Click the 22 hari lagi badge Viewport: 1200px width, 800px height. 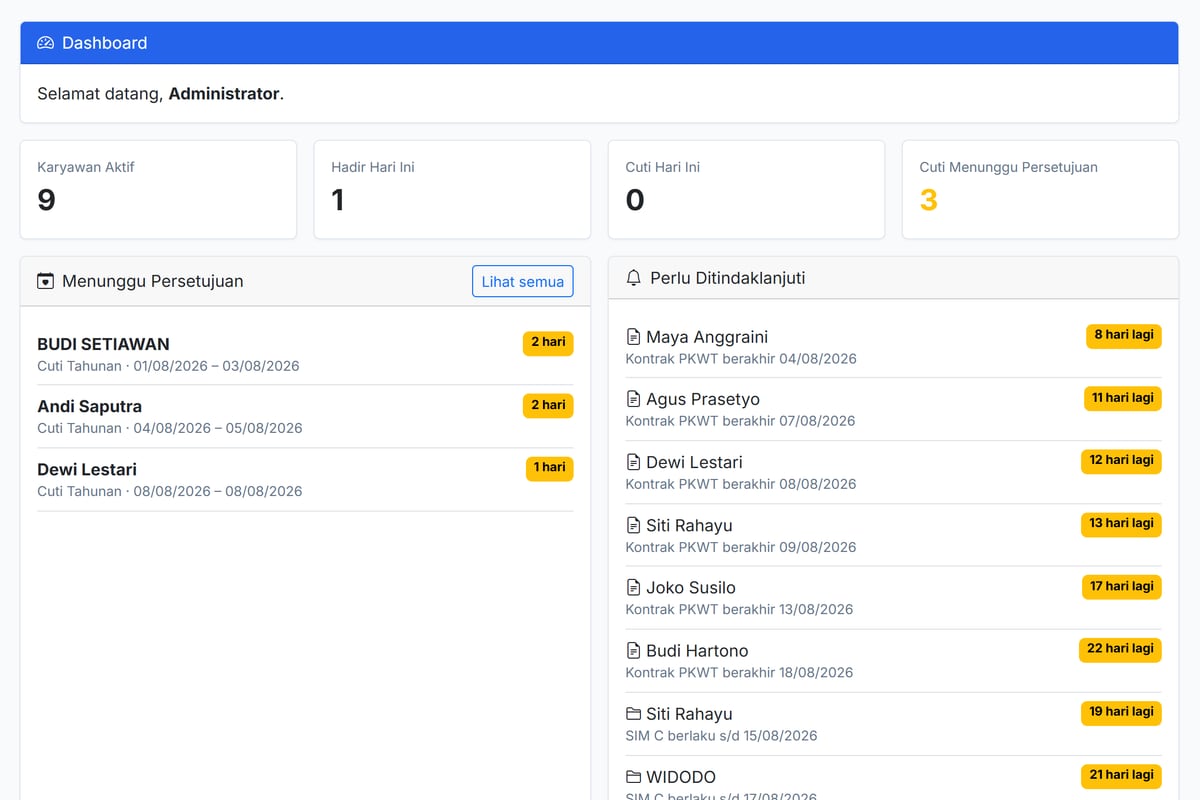coord(1121,649)
